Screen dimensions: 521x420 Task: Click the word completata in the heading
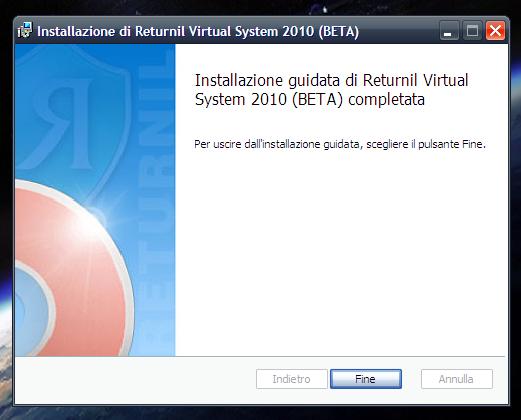click(386, 99)
